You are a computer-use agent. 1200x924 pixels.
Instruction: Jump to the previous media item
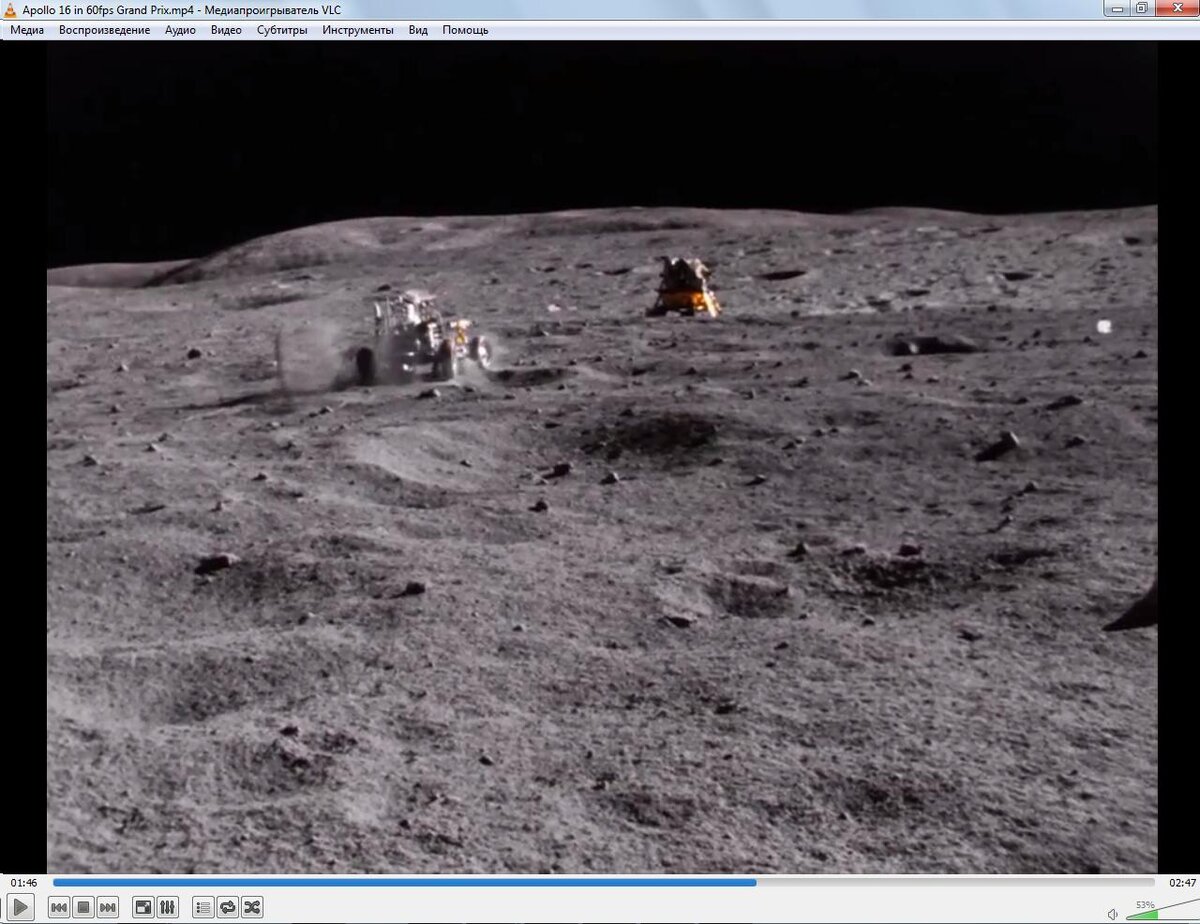tap(59, 907)
